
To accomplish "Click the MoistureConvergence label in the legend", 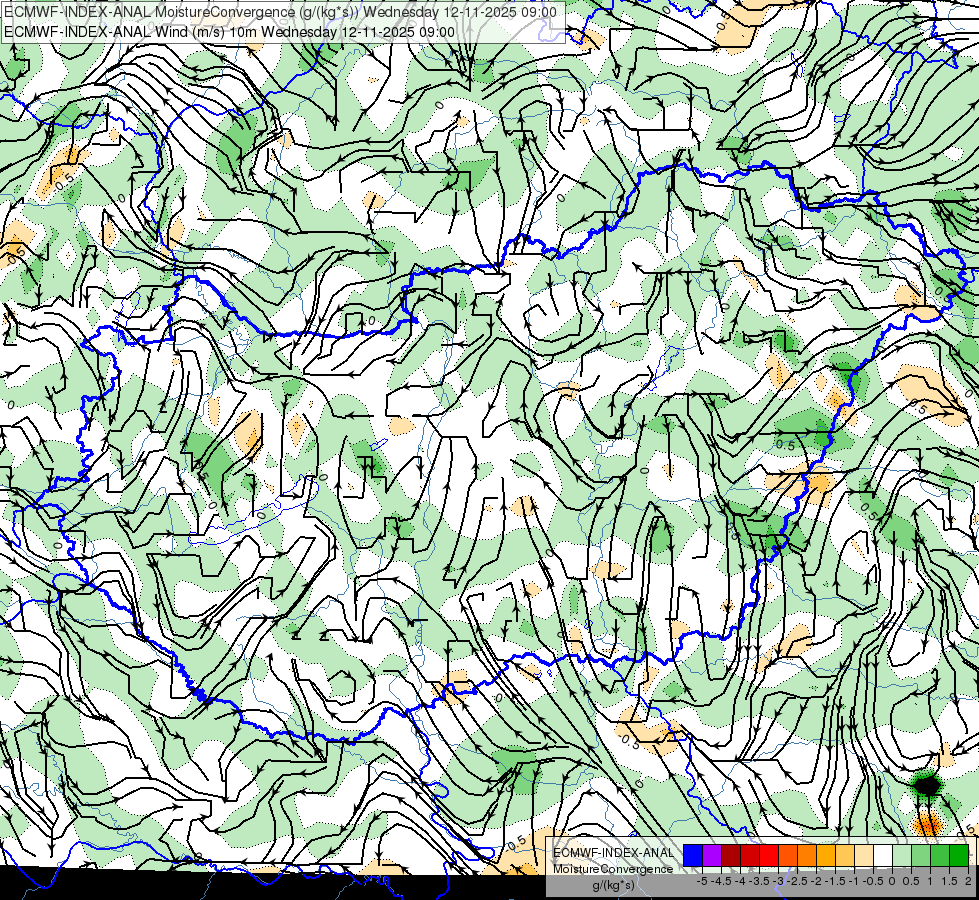I will click(x=613, y=869).
